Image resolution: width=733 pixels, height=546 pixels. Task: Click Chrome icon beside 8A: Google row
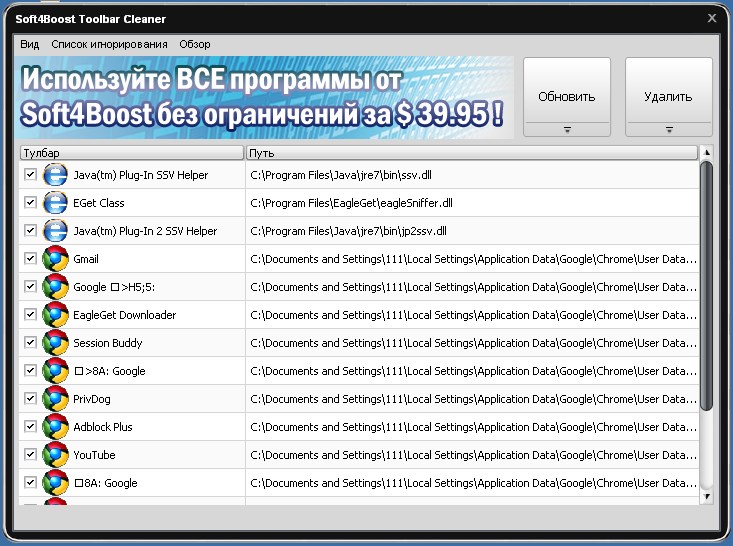(55, 483)
